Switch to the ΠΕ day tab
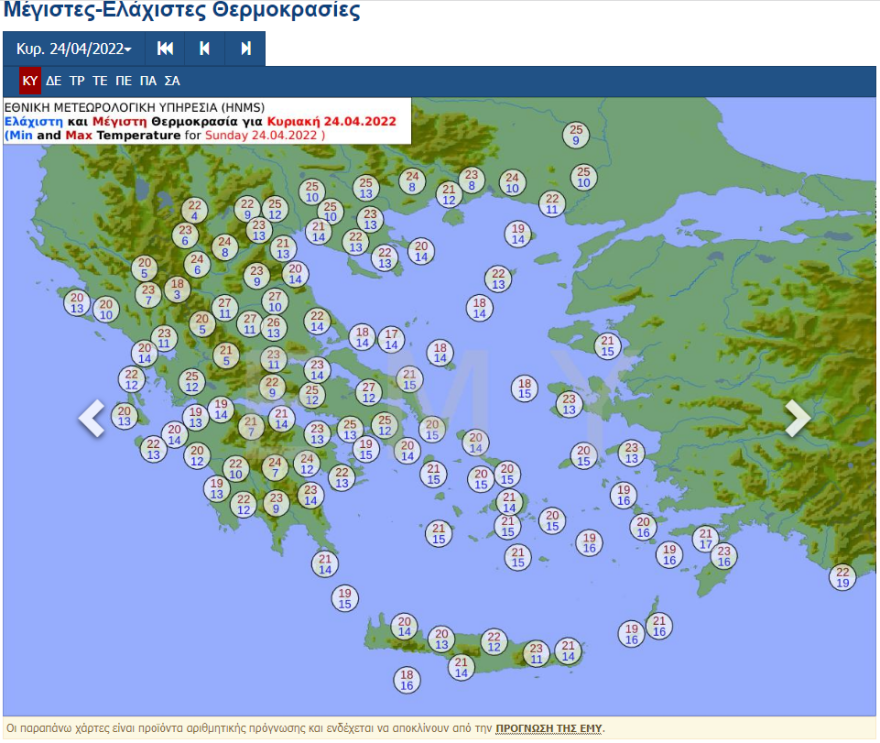This screenshot has height=743, width=880. 124,81
